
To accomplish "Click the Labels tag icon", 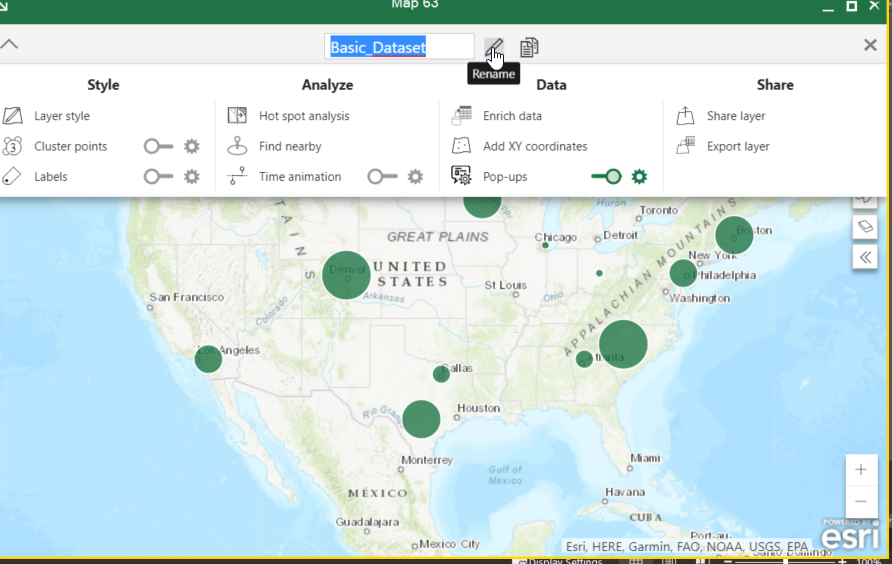I will [12, 176].
